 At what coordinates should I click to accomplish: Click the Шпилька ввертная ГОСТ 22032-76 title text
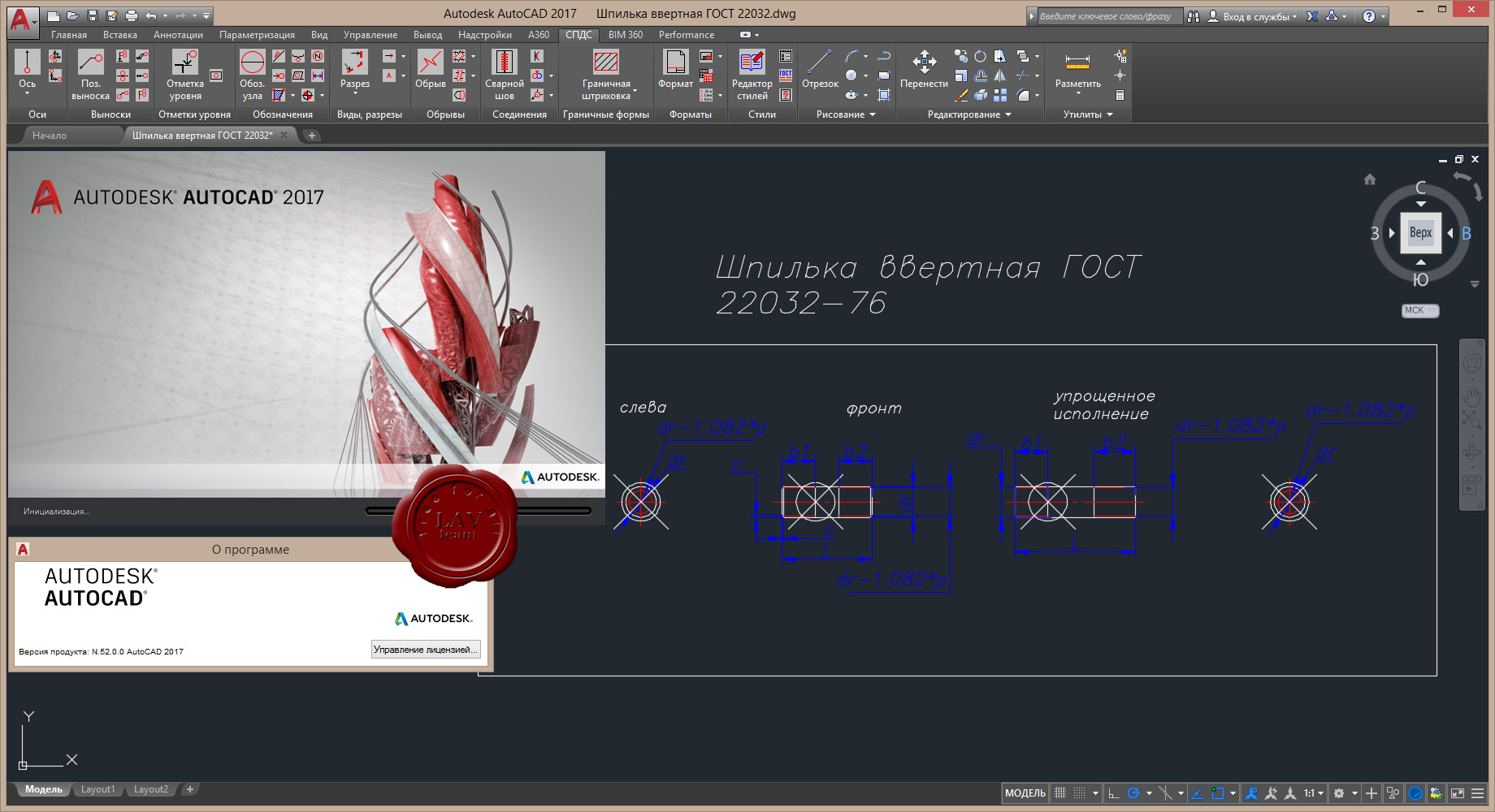point(928,285)
